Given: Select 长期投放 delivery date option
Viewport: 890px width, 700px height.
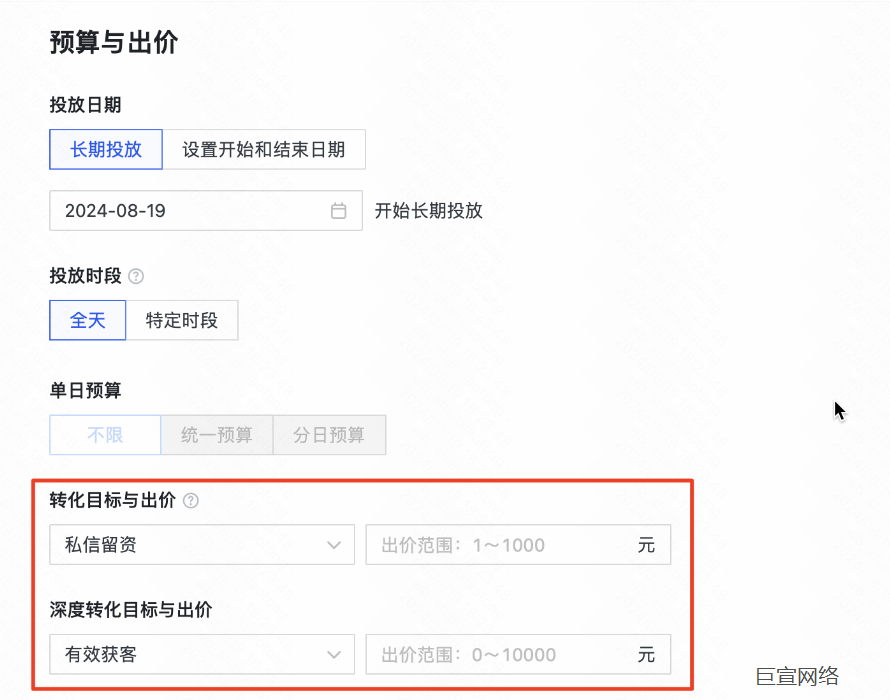Looking at the screenshot, I should (106, 150).
